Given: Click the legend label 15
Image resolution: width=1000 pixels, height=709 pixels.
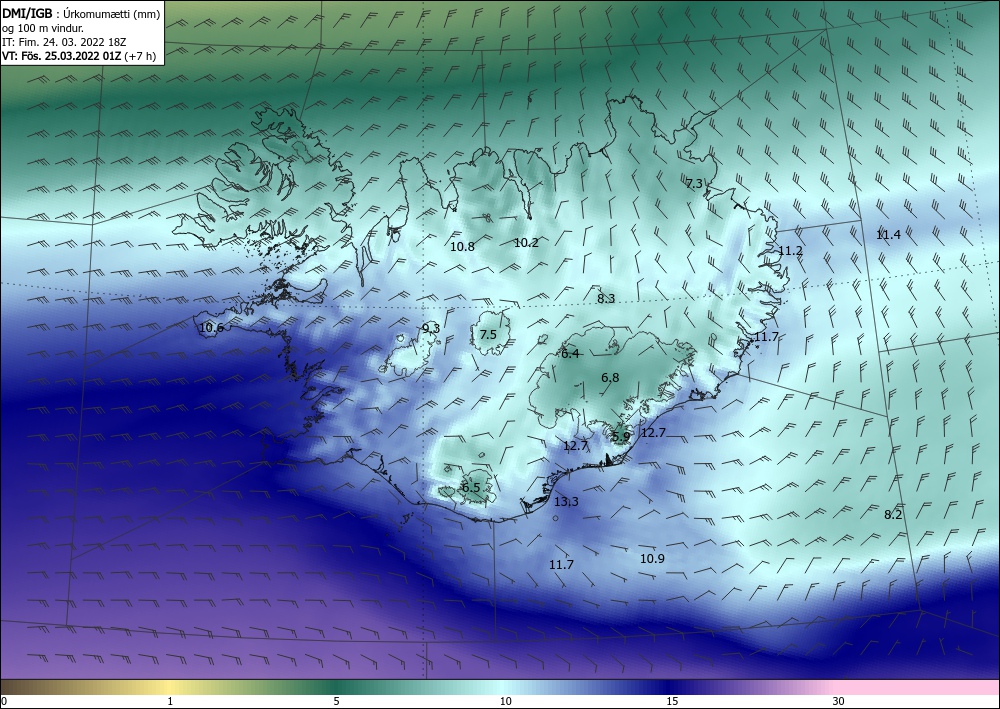Looking at the screenshot, I should pos(672,702).
